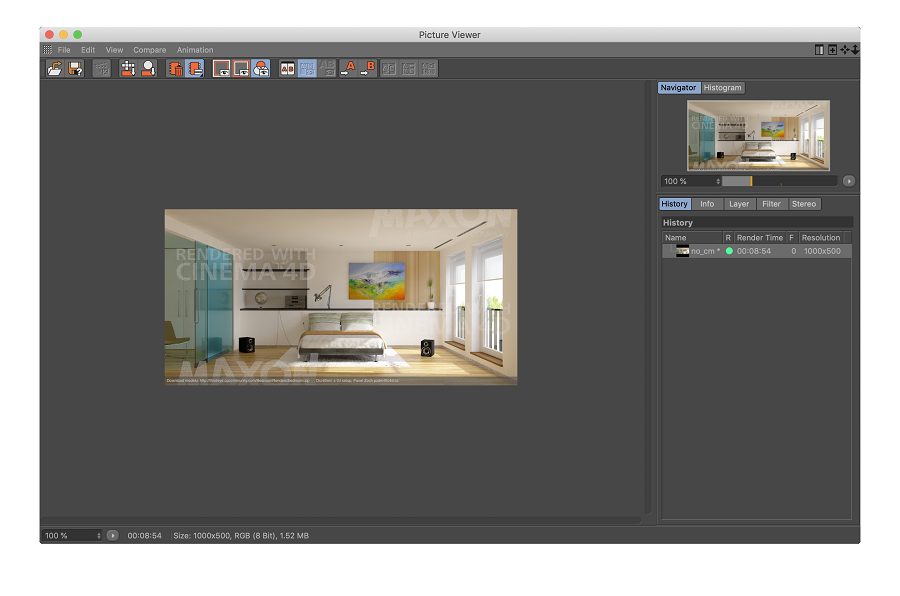900x596 pixels.
Task: Click the status bar 00:08:54 time
Action: click(x=145, y=536)
